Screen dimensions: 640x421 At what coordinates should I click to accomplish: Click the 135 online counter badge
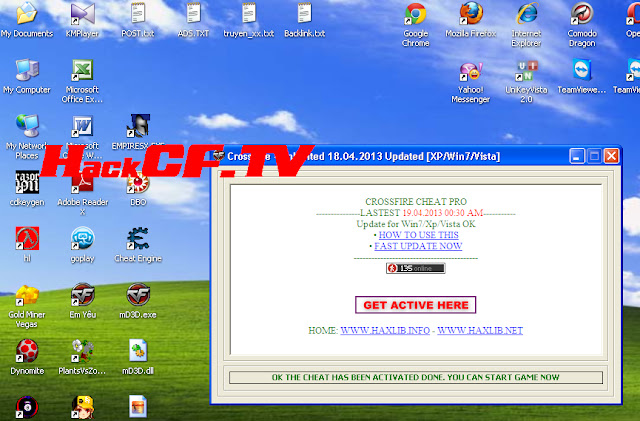[x=416, y=268]
